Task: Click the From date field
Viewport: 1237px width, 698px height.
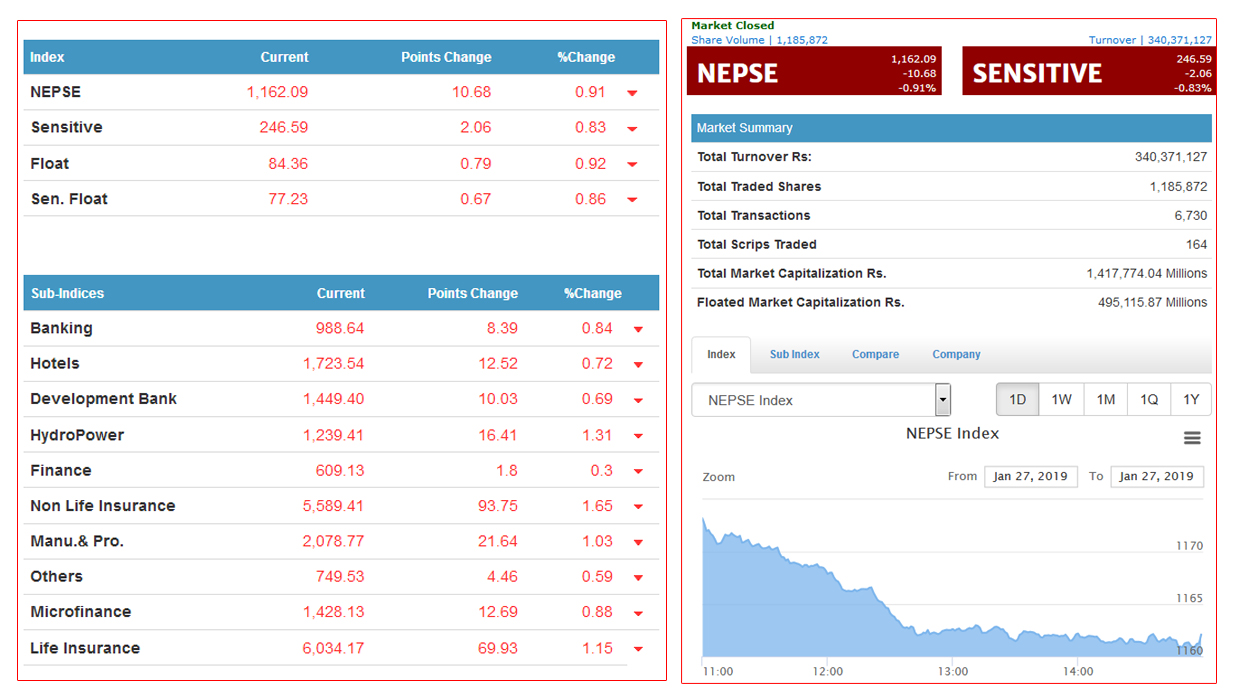Action: click(x=1031, y=476)
